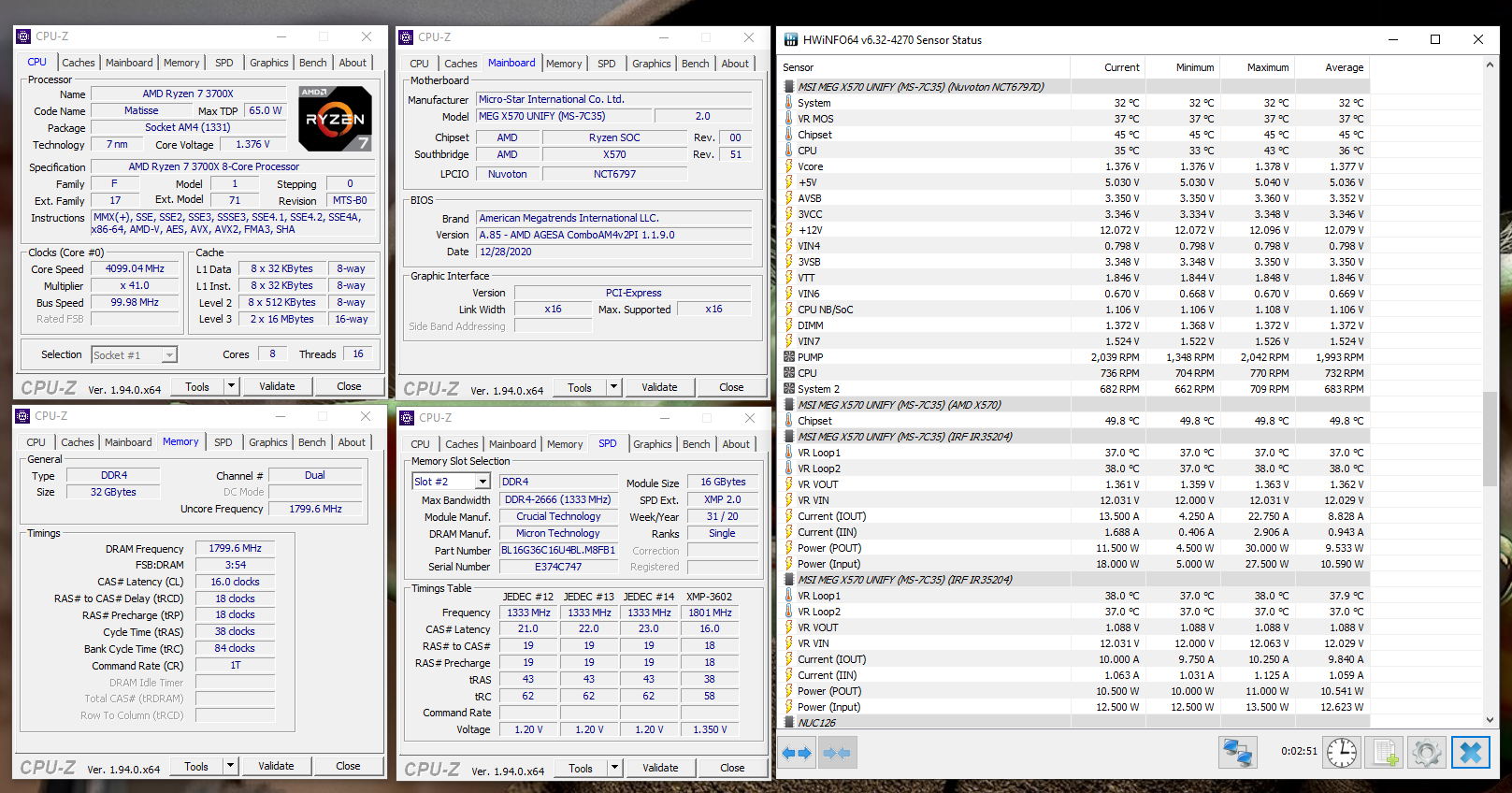Click the lightning icon beside +12V
Image resolution: width=1512 pixels, height=793 pixels.
[x=789, y=230]
